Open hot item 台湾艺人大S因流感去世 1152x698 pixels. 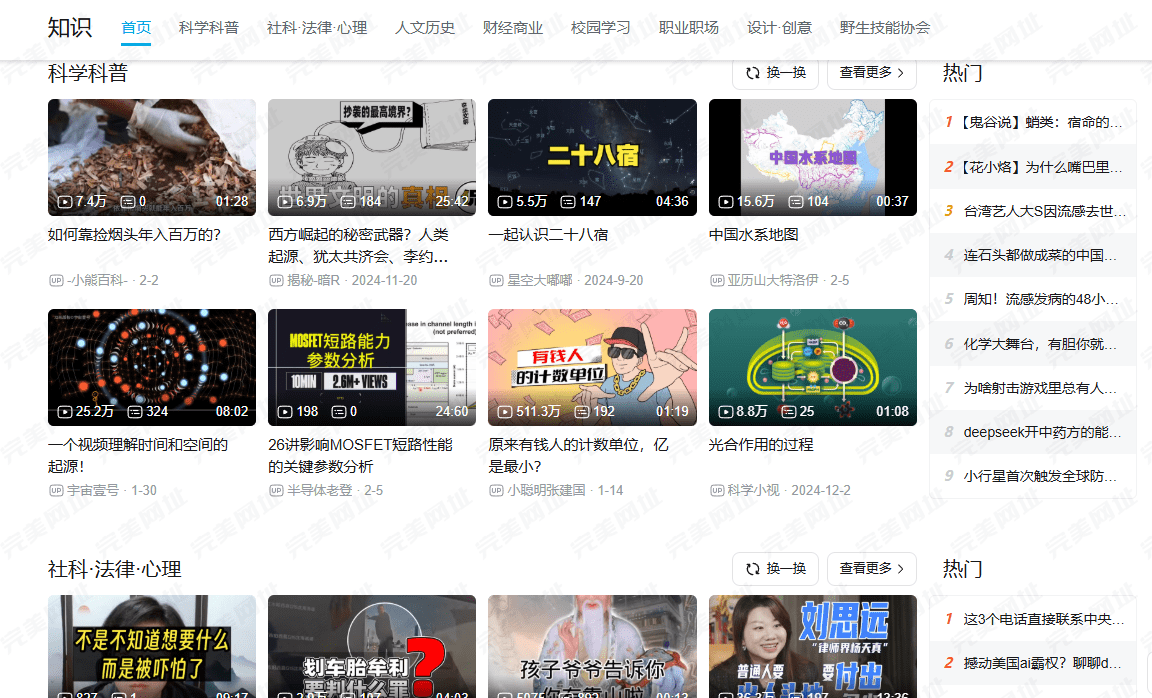(1033, 211)
